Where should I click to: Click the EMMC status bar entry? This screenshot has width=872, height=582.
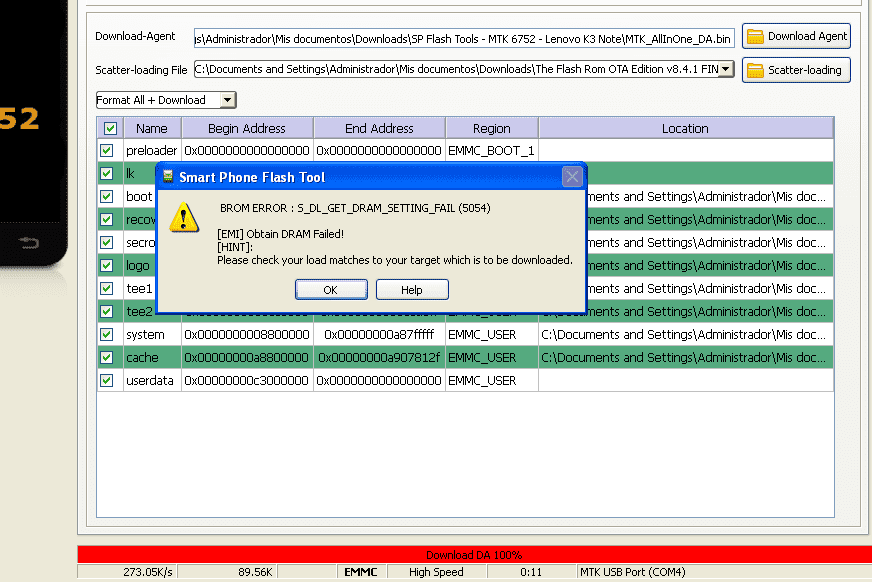361,572
